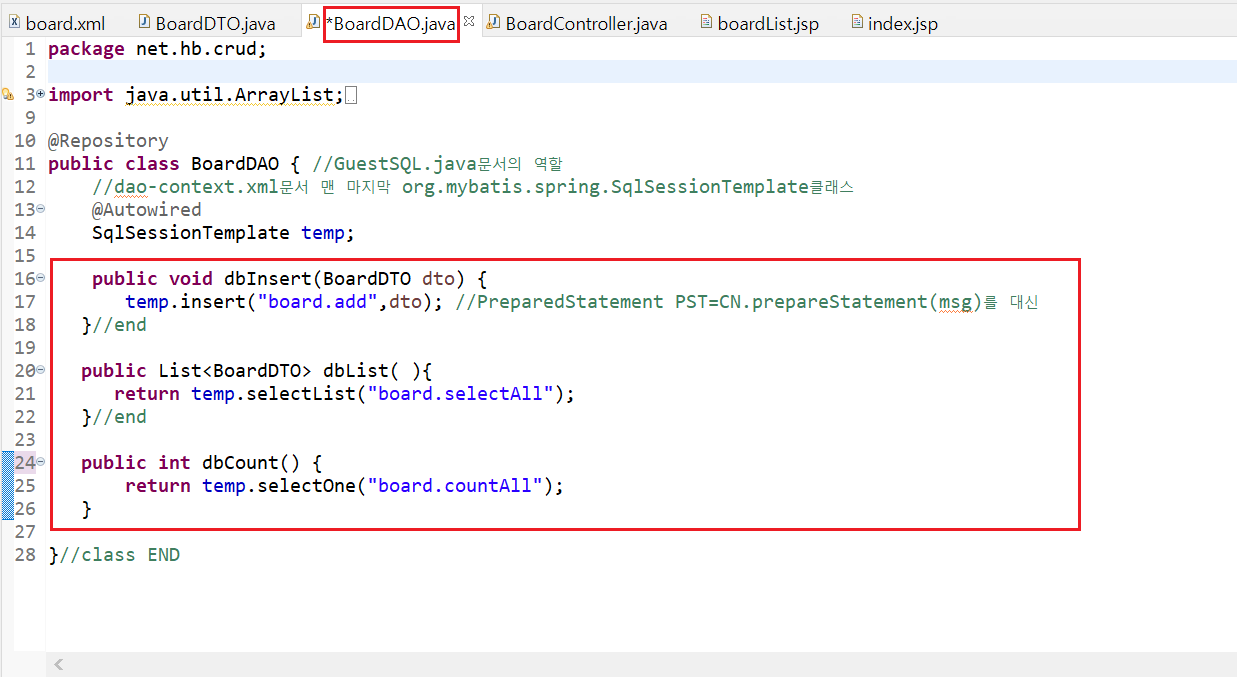Click the //PreparedStatement comment on line 17
The width and height of the screenshot is (1237, 677).
(x=747, y=302)
